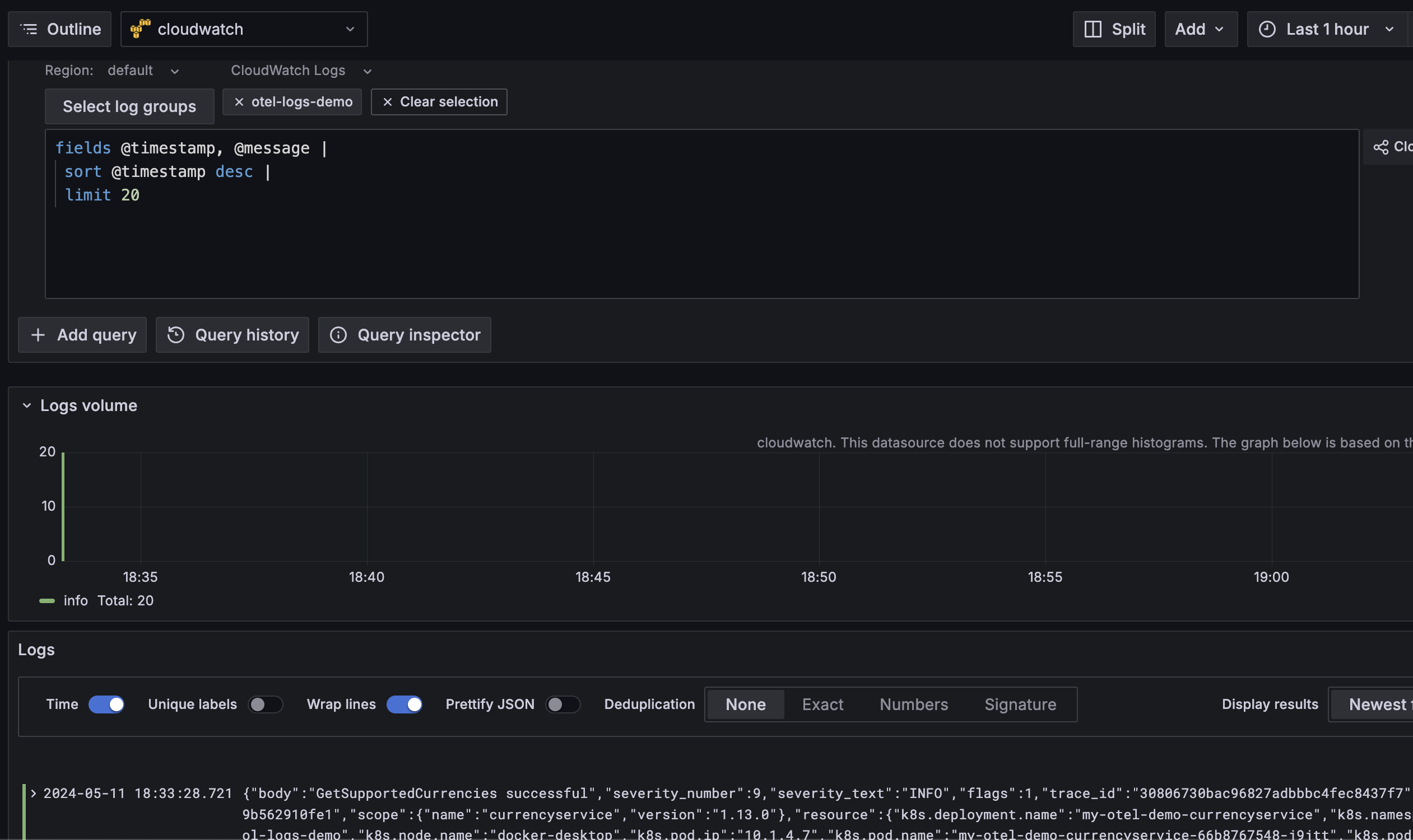The width and height of the screenshot is (1413, 840).
Task: Click the cloudwatch AWS logo icon
Action: (140, 29)
